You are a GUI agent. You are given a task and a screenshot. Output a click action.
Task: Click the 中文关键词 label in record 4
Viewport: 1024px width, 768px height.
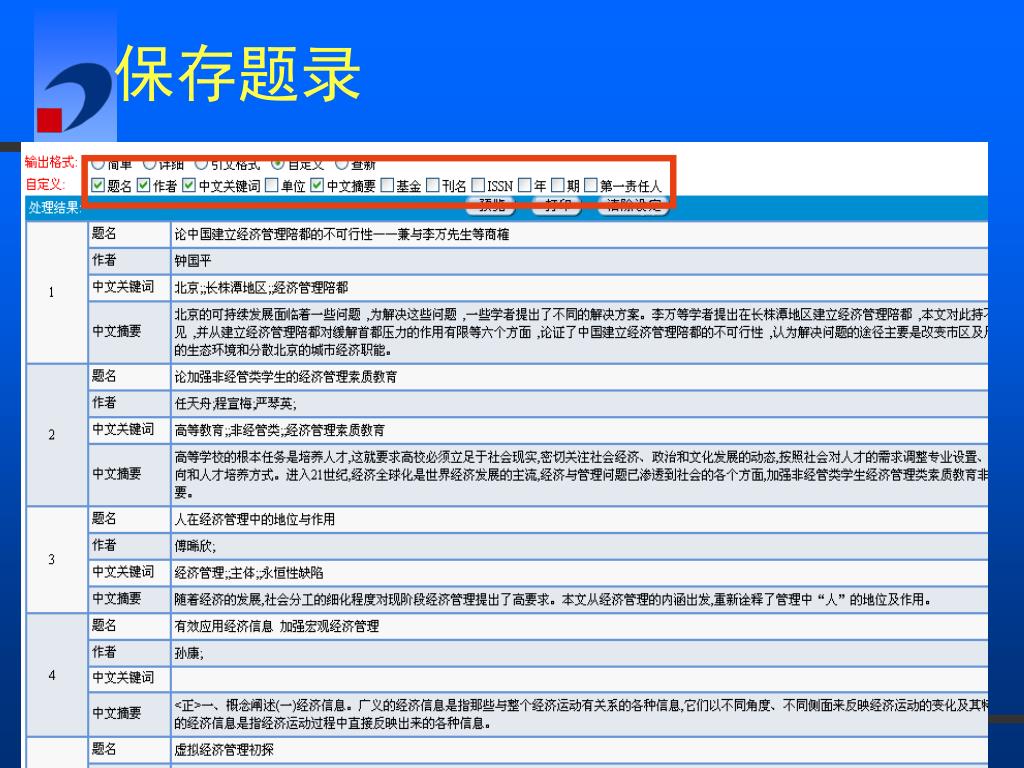coord(123,678)
